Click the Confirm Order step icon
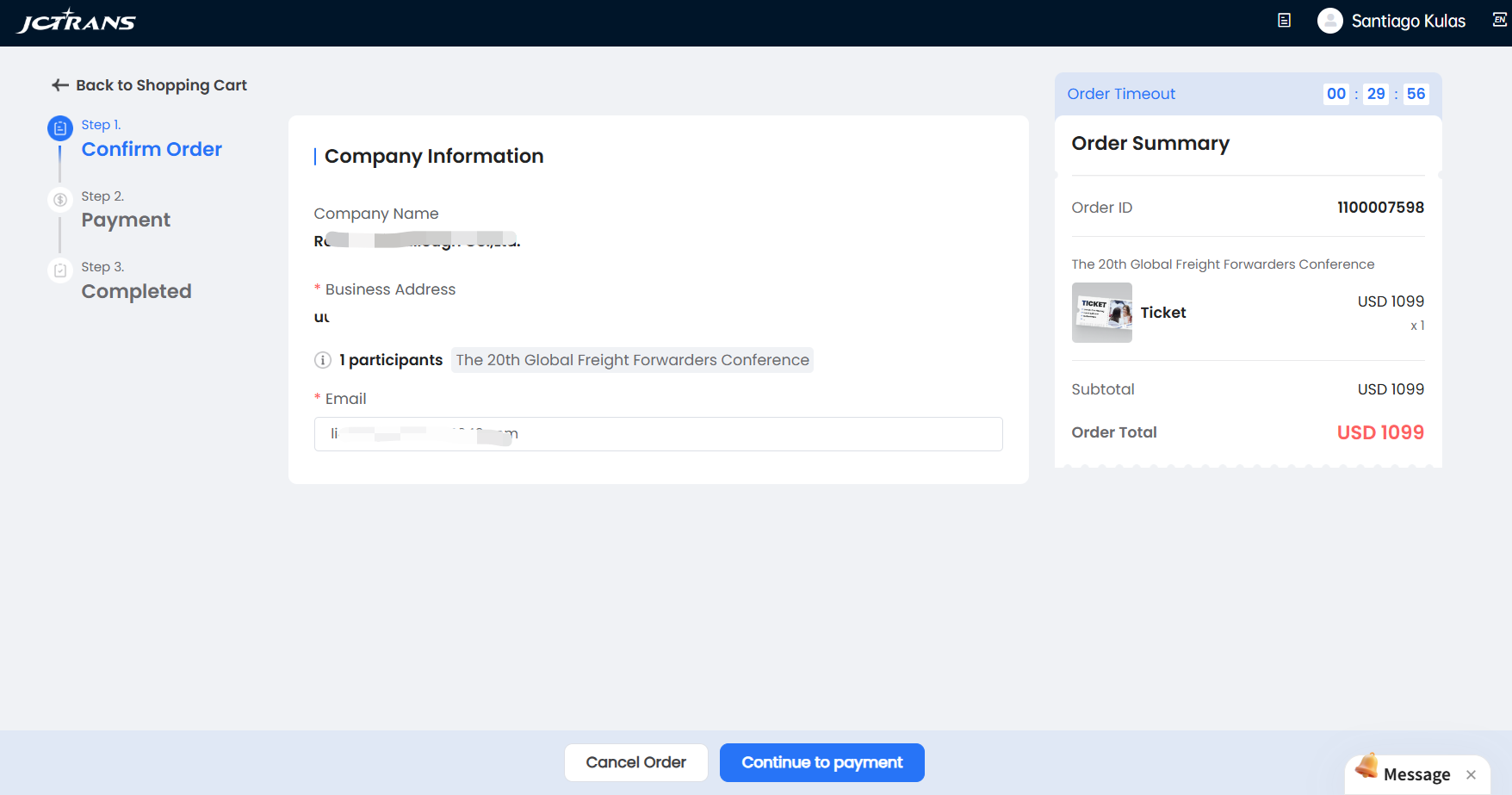The image size is (1512, 795). point(59,128)
